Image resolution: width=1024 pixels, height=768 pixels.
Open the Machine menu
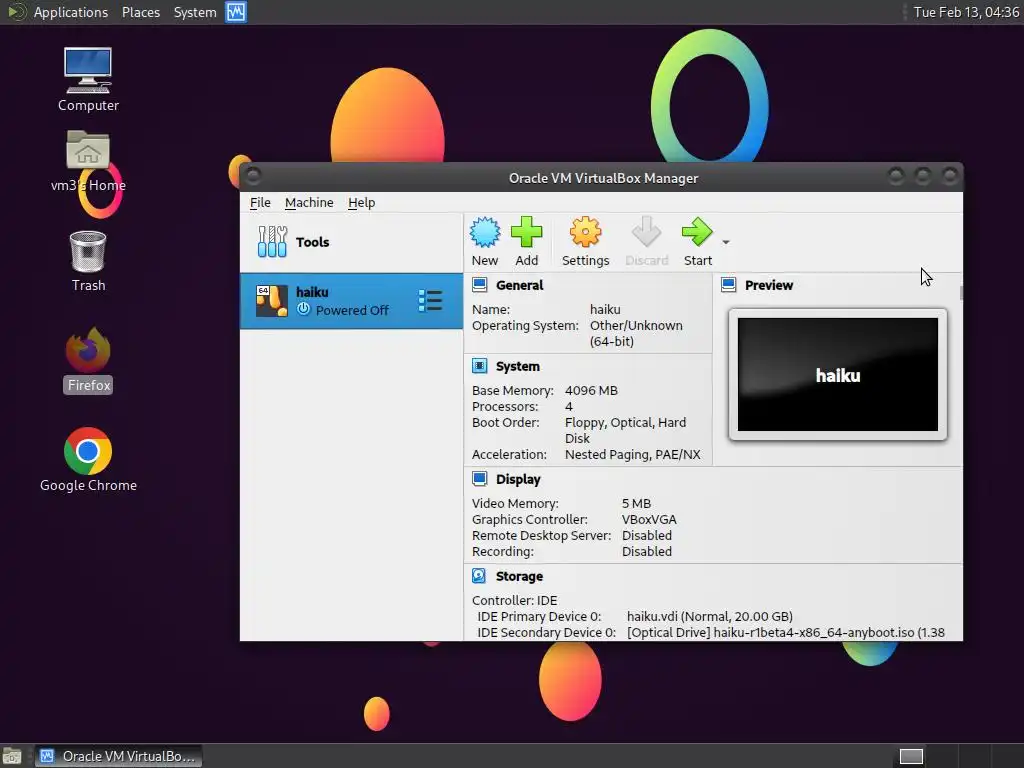pyautogui.click(x=309, y=202)
